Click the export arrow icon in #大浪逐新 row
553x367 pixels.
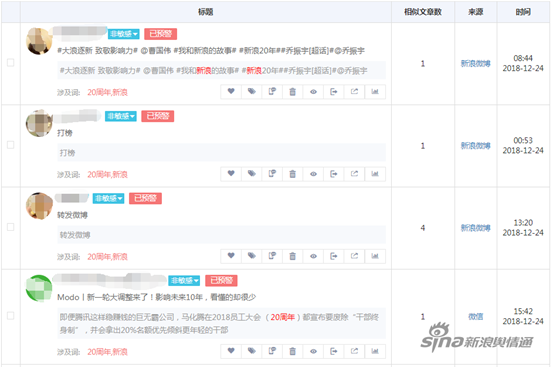coord(334,92)
